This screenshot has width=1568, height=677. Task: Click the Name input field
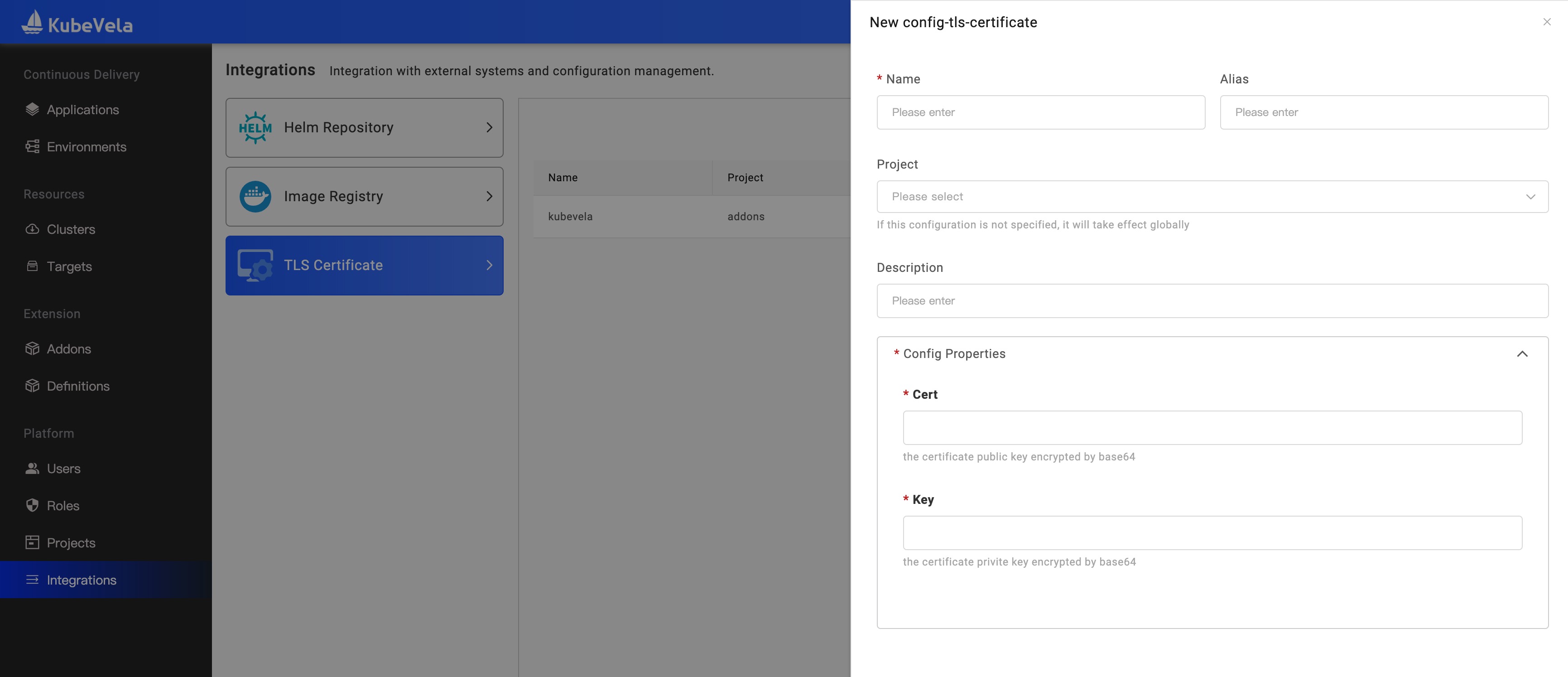(1040, 113)
